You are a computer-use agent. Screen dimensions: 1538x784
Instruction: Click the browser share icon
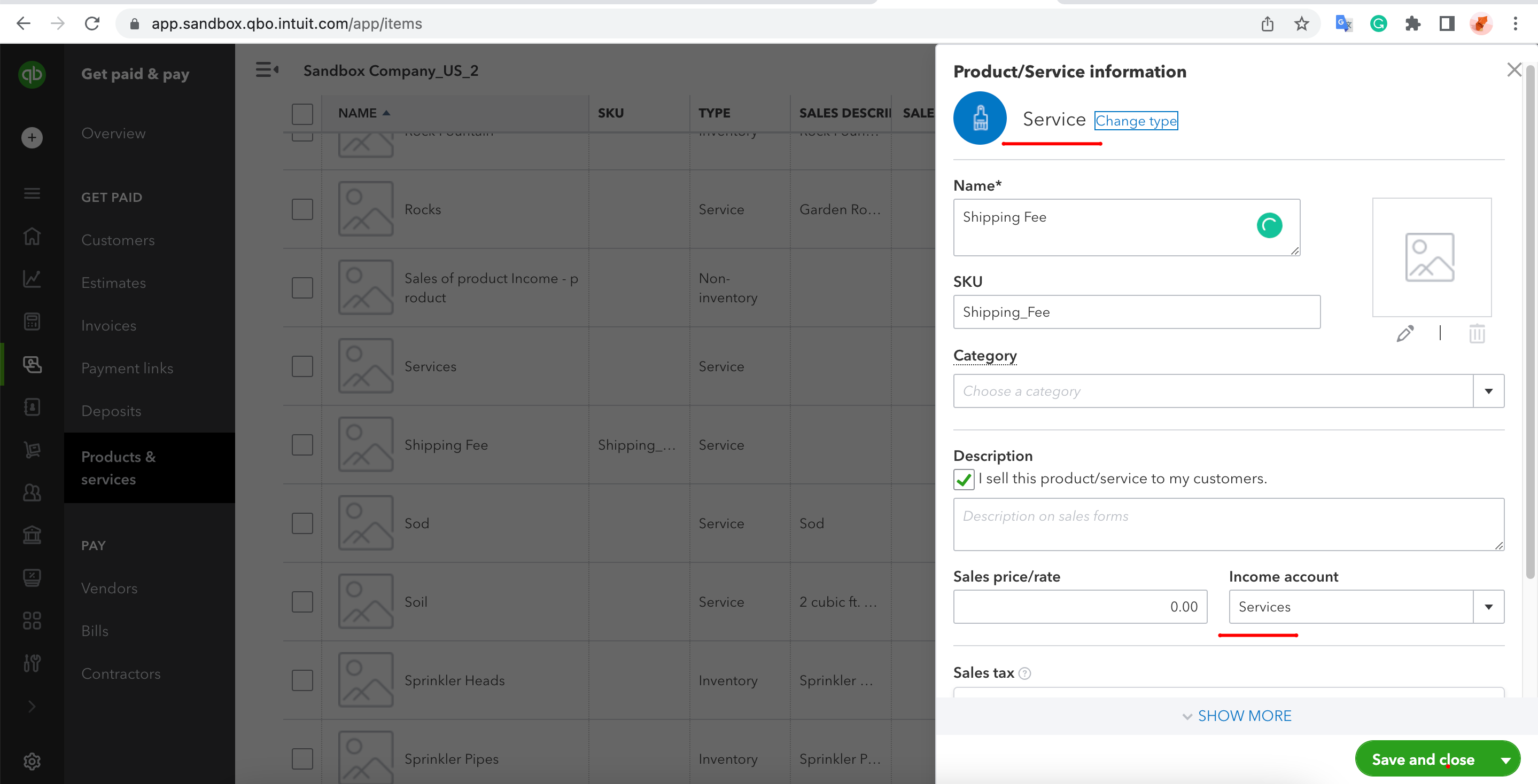pyautogui.click(x=1268, y=23)
